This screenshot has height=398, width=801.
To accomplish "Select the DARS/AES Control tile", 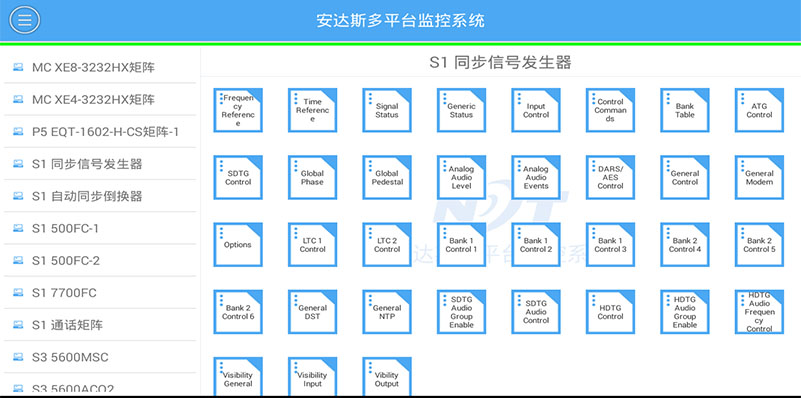I will 610,177.
